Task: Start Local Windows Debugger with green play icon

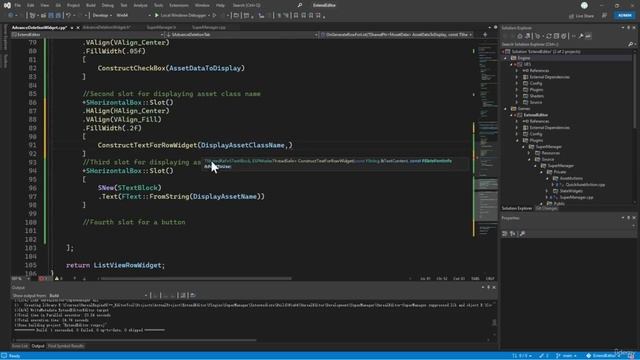Action: tap(156, 16)
